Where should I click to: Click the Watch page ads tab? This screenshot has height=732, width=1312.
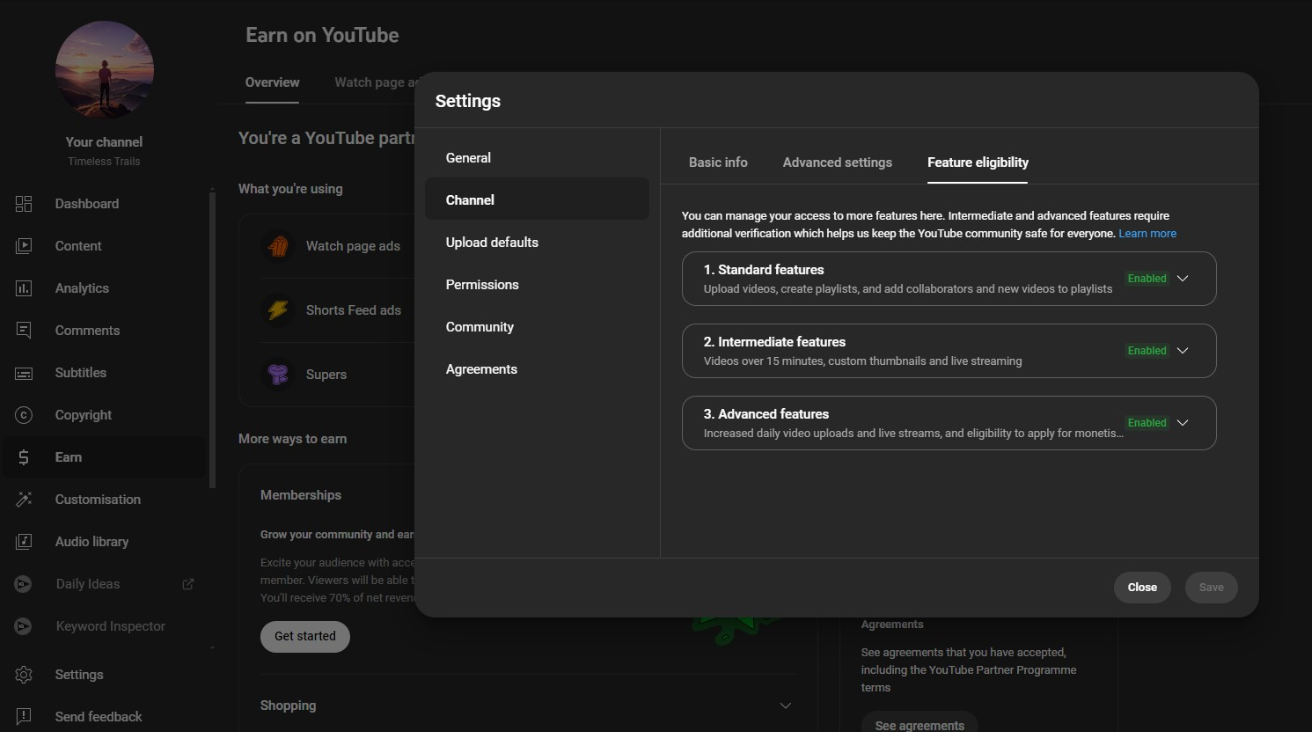(x=375, y=82)
